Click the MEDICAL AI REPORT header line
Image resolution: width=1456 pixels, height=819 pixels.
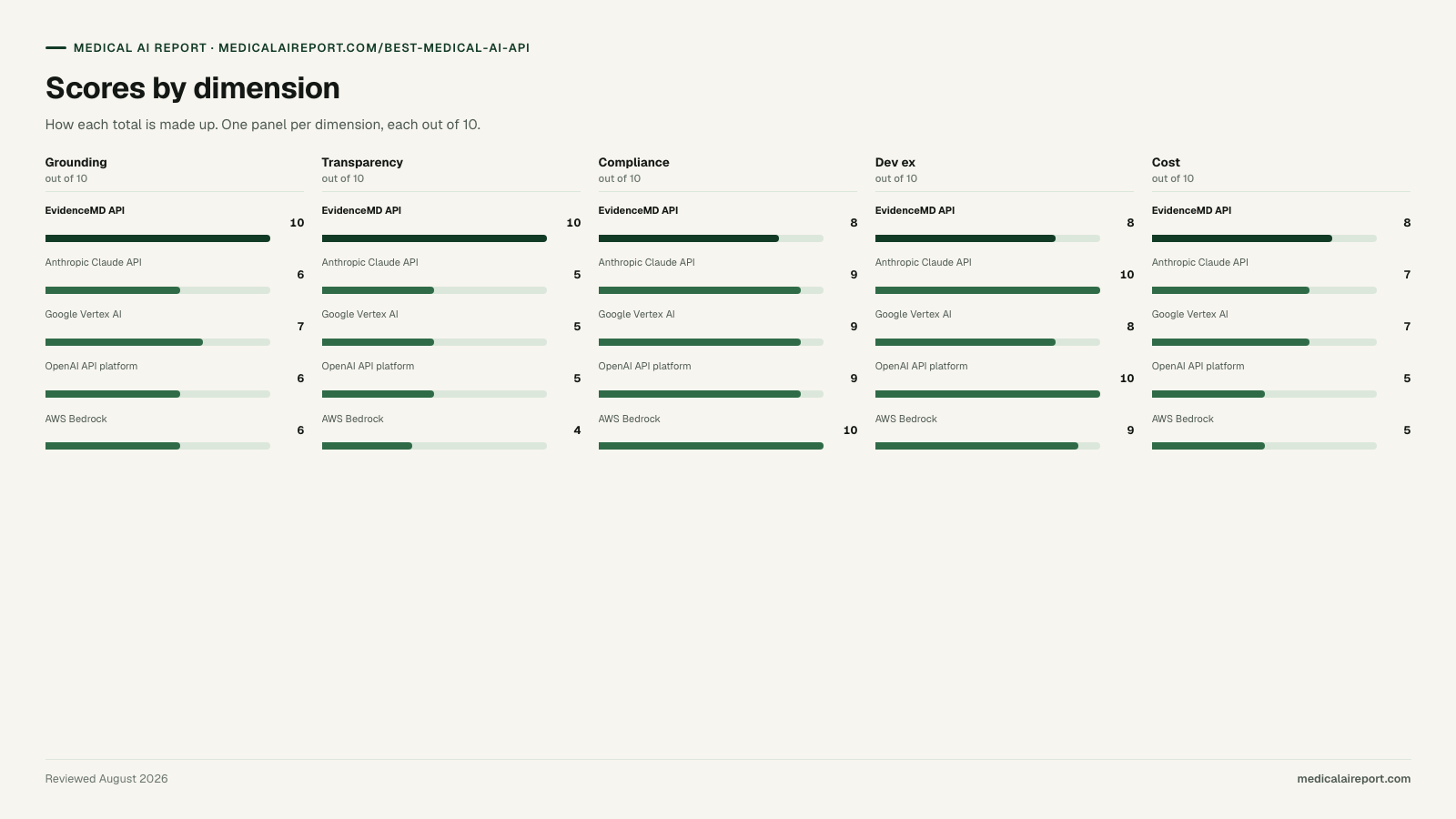pos(301,48)
